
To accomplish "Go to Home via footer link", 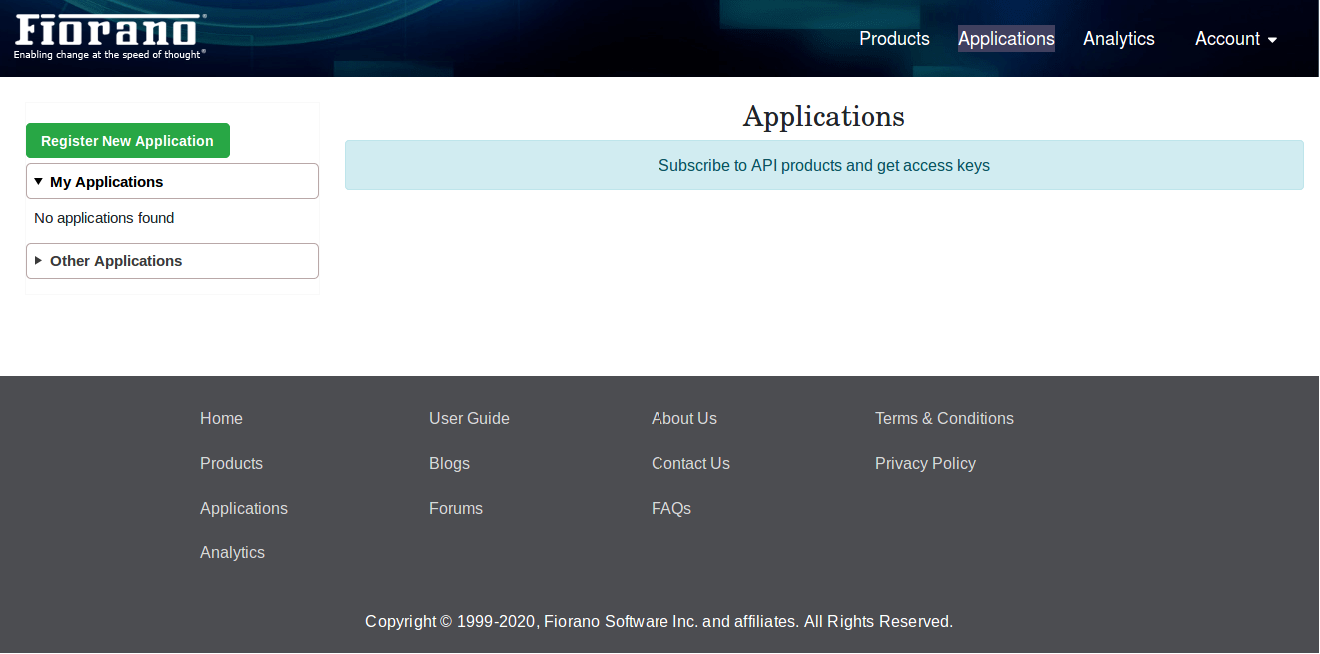I will (x=221, y=419).
